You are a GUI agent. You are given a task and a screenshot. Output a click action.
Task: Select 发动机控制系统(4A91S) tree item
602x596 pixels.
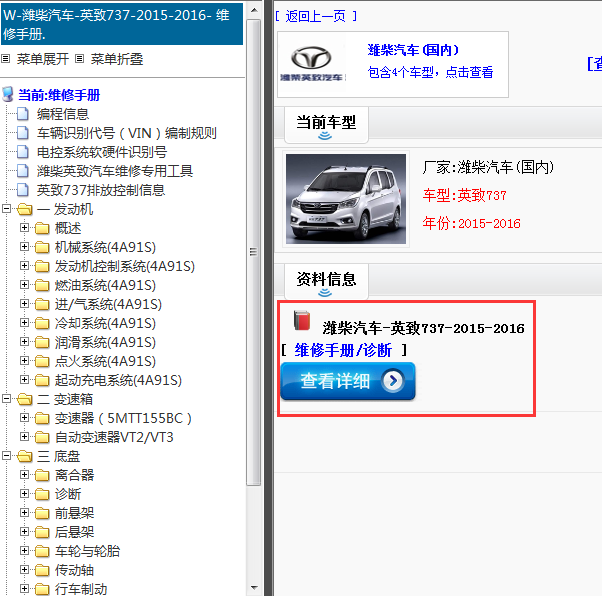click(x=125, y=266)
